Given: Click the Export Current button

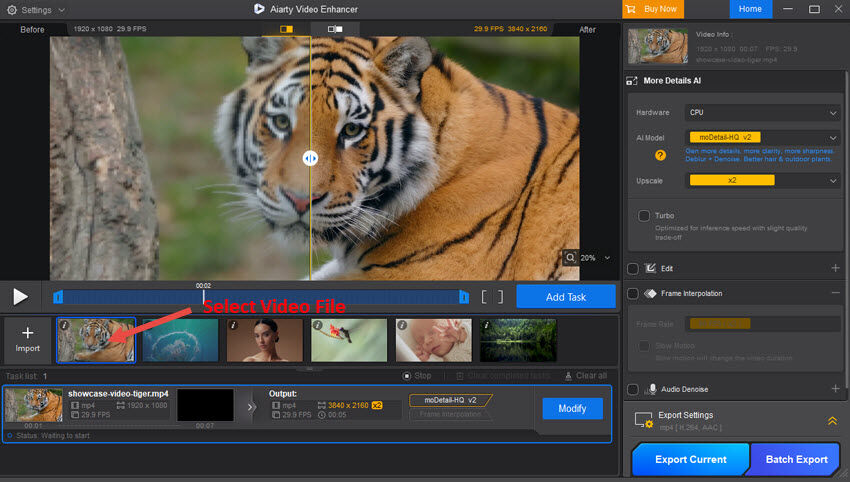Looking at the screenshot, I should click(690, 459).
